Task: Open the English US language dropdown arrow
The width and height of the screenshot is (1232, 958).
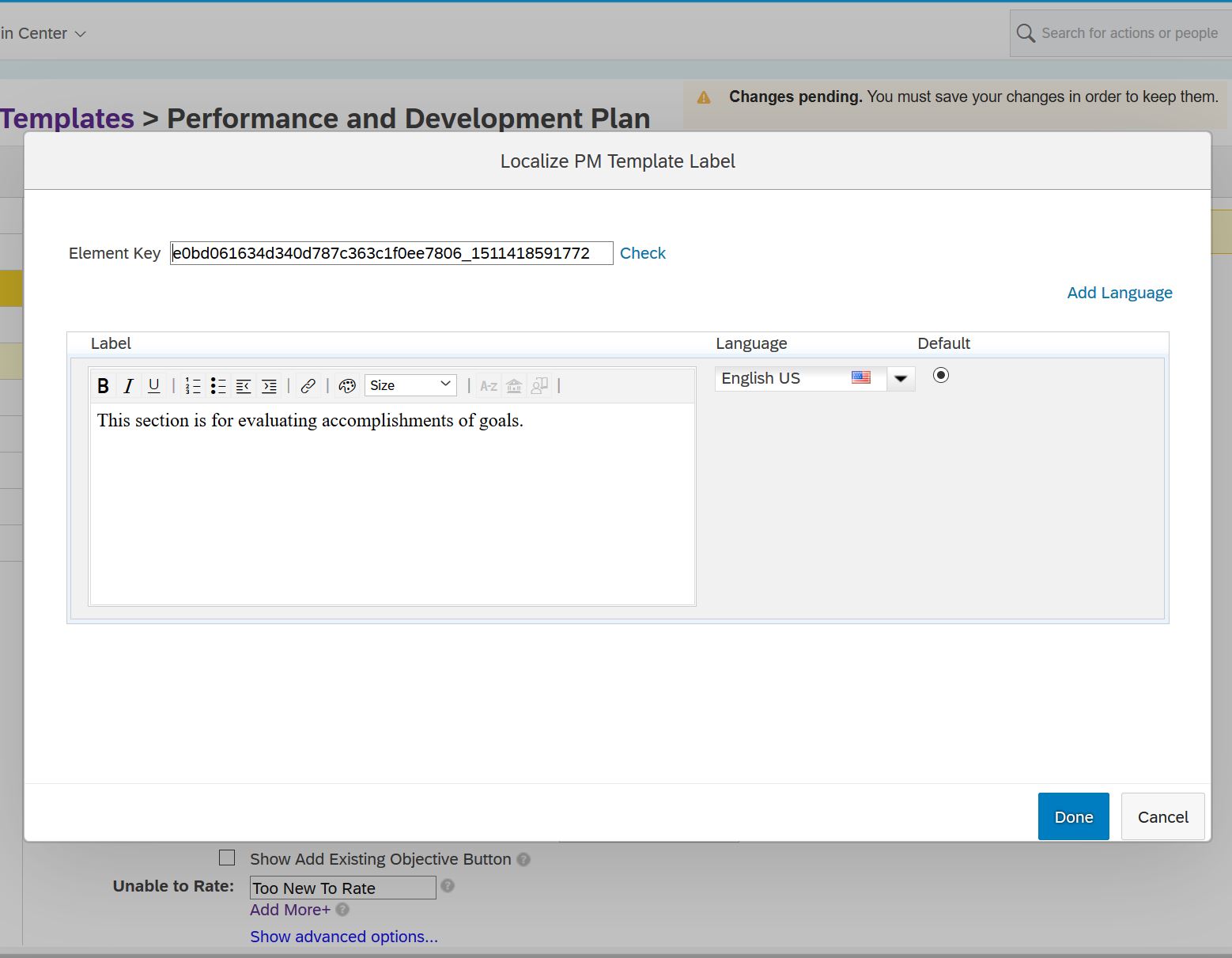Action: click(901, 379)
